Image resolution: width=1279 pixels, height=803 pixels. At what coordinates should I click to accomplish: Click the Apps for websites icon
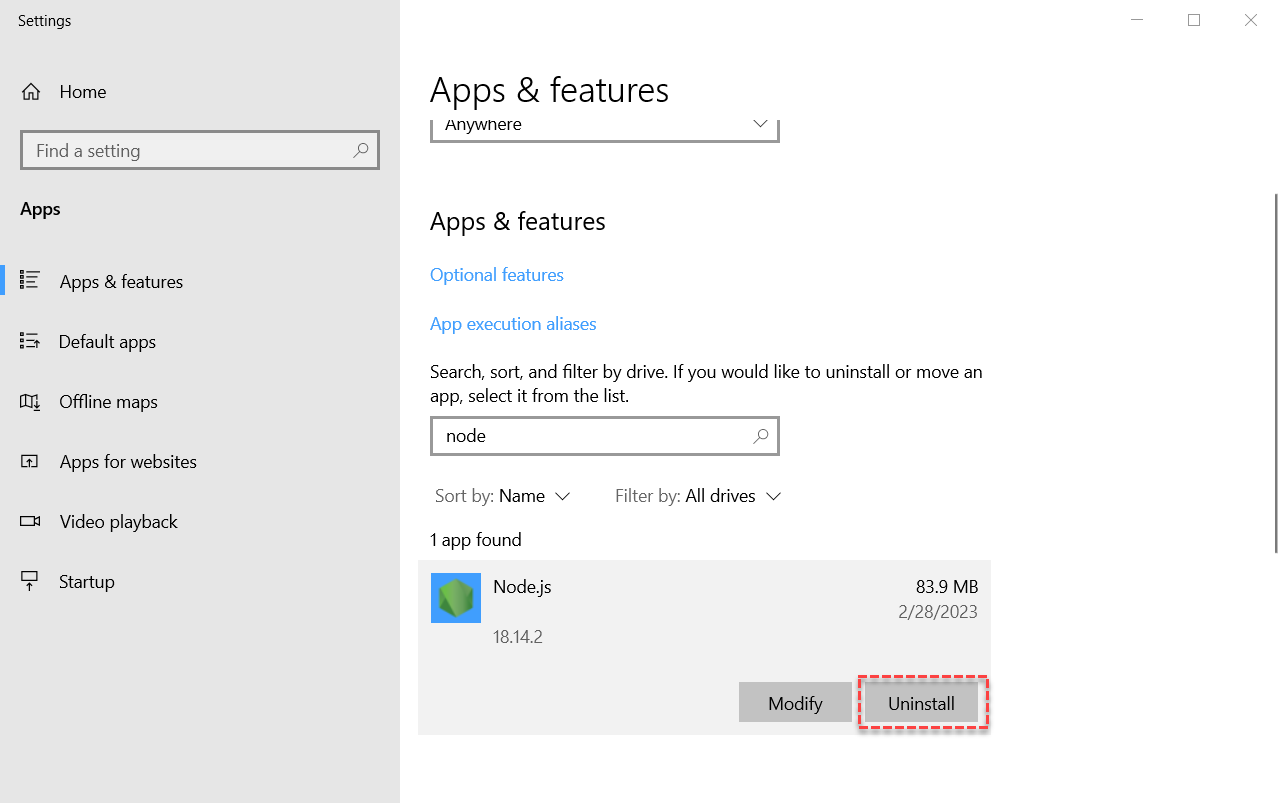[x=30, y=461]
